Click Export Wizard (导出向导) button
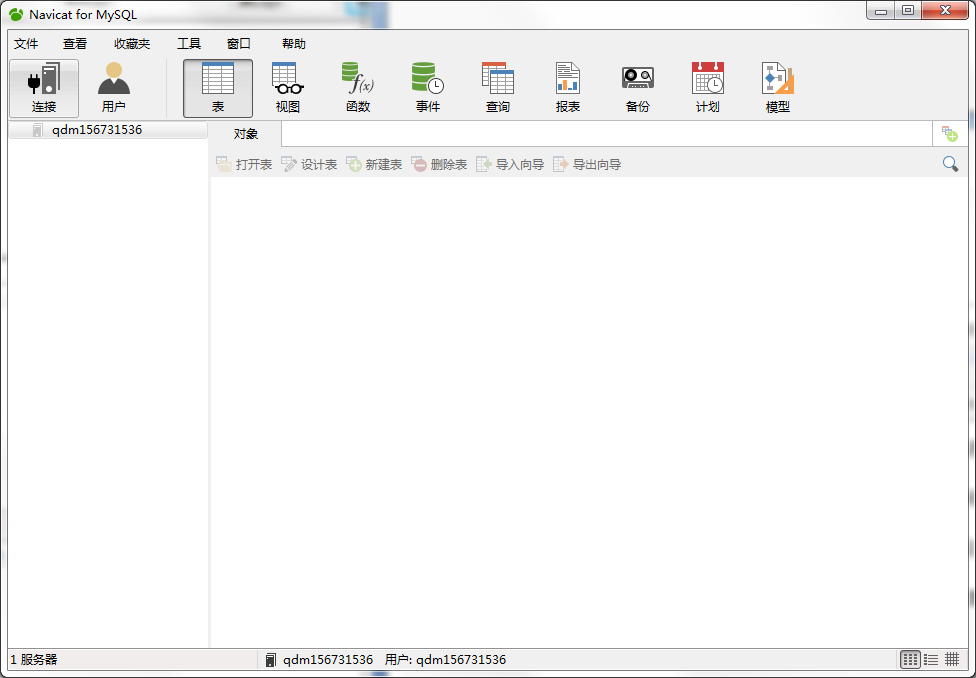Image resolution: width=976 pixels, height=678 pixels. (587, 164)
